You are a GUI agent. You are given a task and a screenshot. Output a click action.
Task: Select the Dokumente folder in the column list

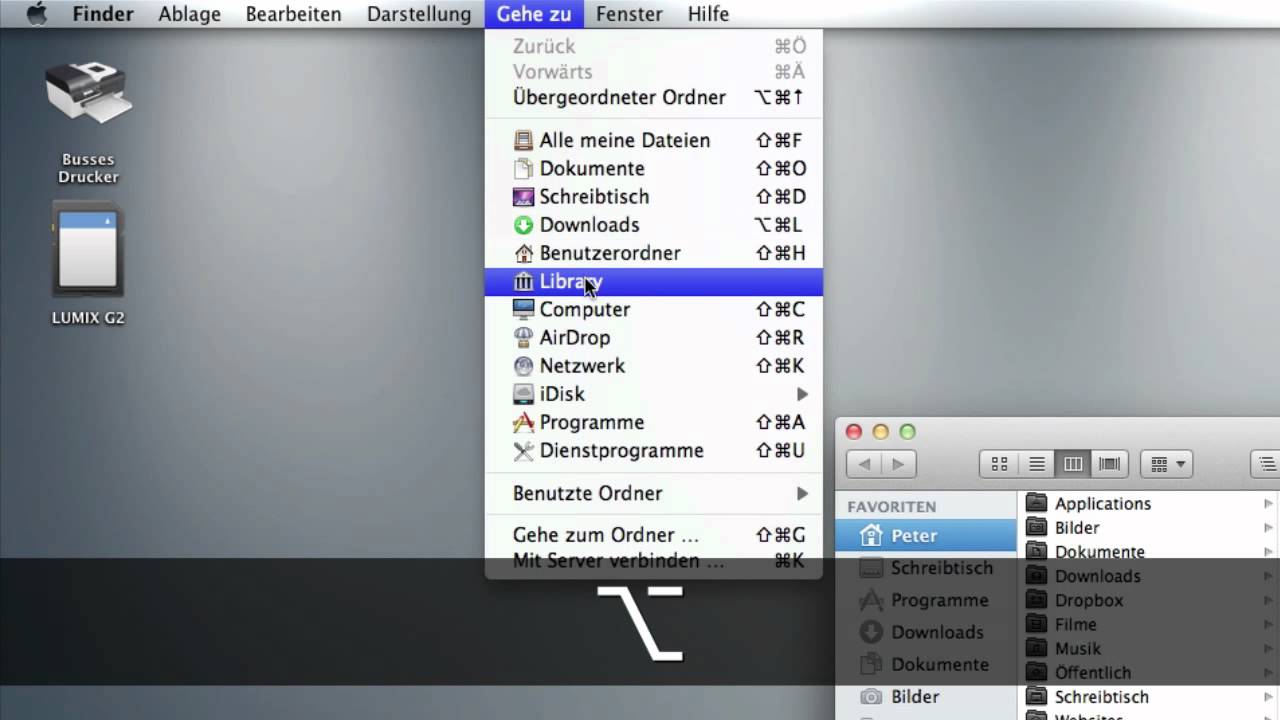1149,552
